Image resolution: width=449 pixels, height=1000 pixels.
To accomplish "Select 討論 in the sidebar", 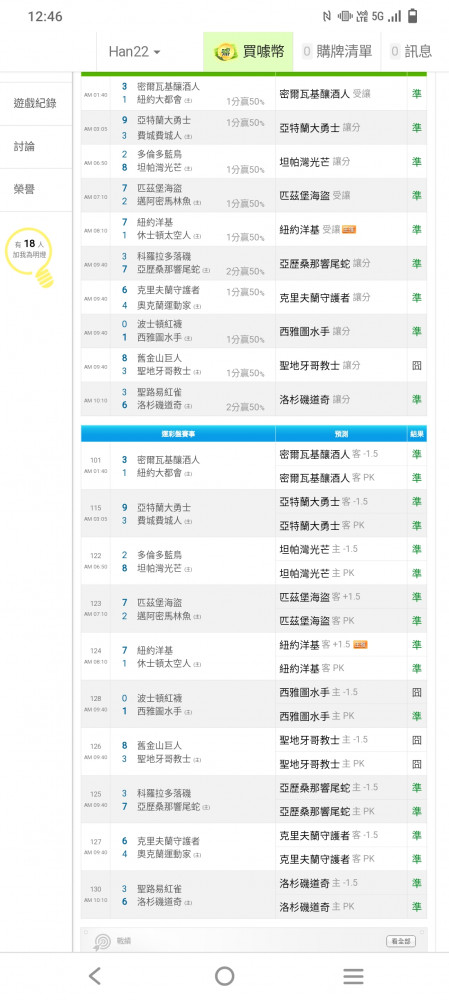I will (24, 146).
